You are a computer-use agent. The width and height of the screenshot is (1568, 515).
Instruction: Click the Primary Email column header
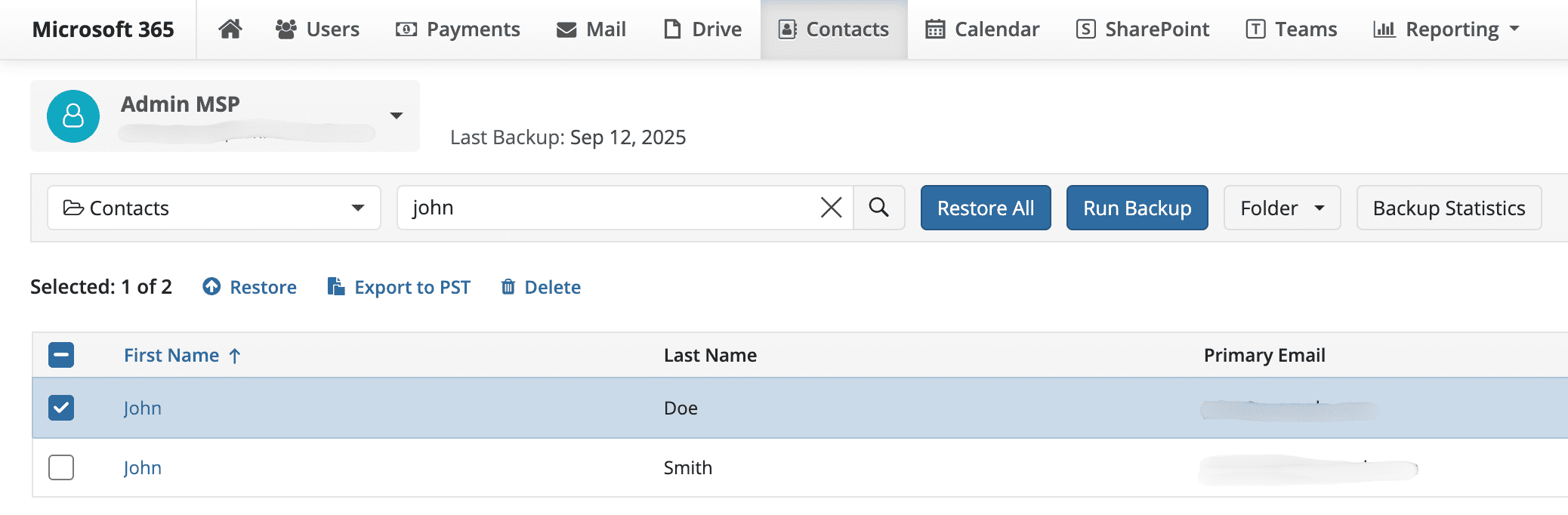1264,355
